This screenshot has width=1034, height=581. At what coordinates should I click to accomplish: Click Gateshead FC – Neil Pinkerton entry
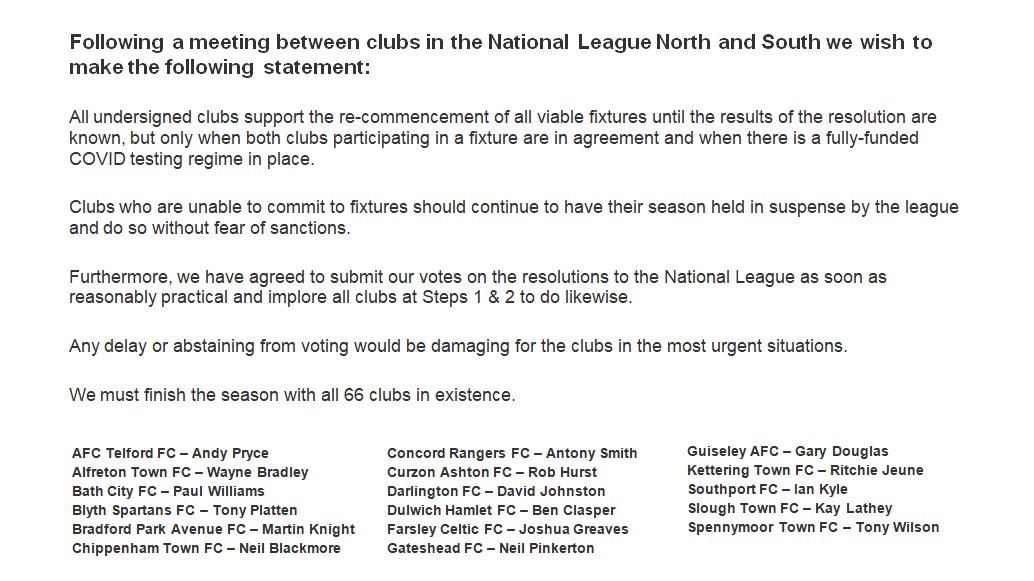(491, 549)
